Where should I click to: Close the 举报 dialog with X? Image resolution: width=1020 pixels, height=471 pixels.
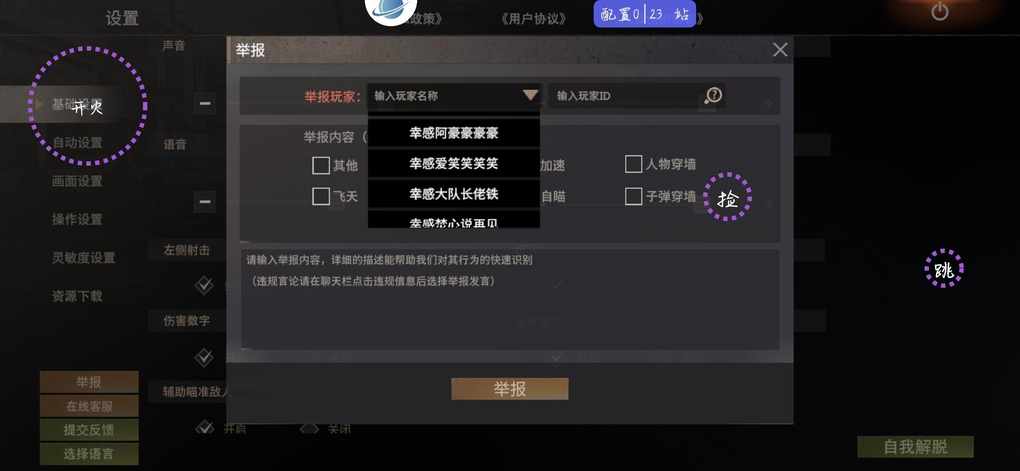[780, 50]
